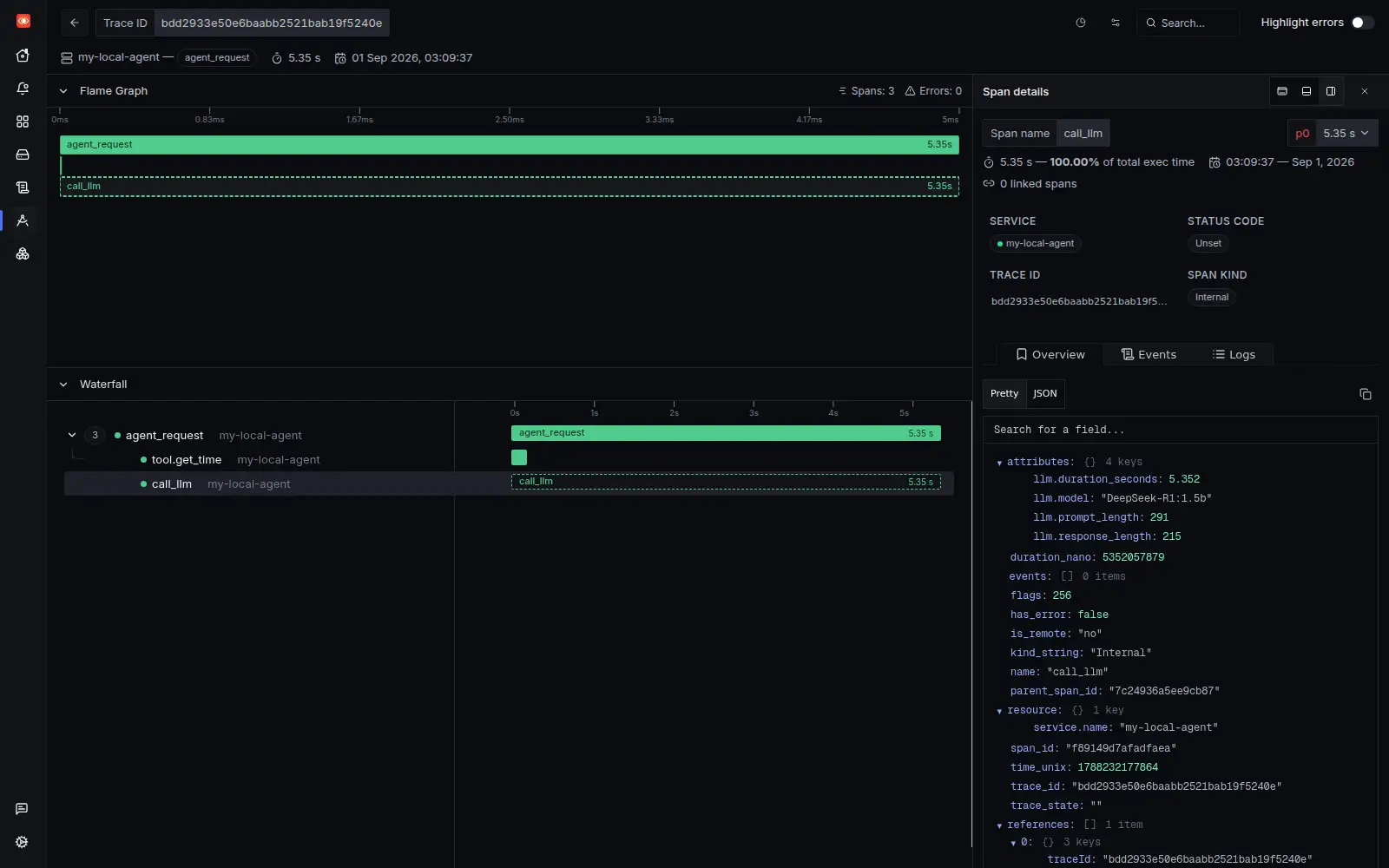
Task: Open the alerts bell icon in the sidebar
Action: pyautogui.click(x=23, y=89)
